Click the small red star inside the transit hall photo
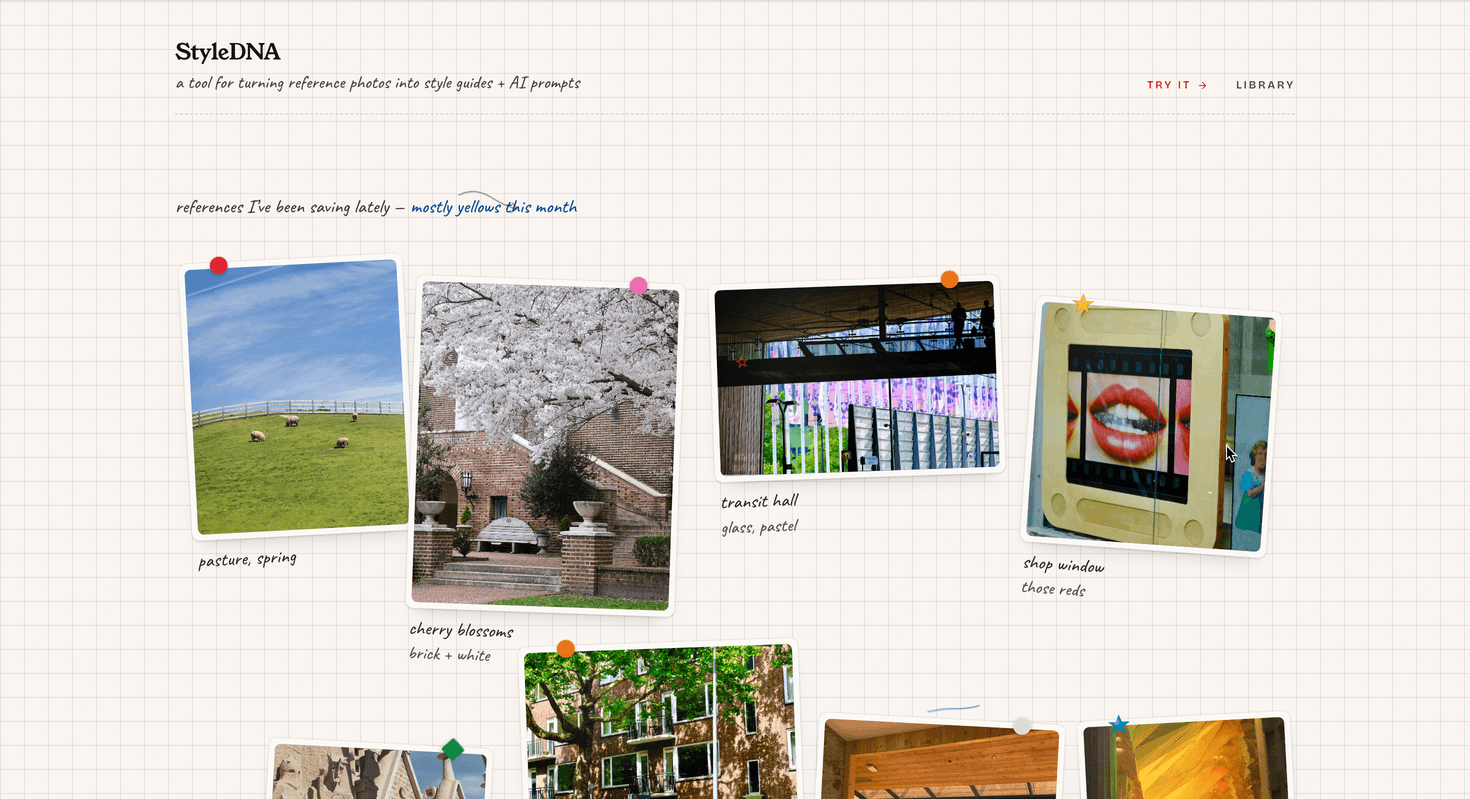Viewport: 1470px width, 799px height. (742, 362)
